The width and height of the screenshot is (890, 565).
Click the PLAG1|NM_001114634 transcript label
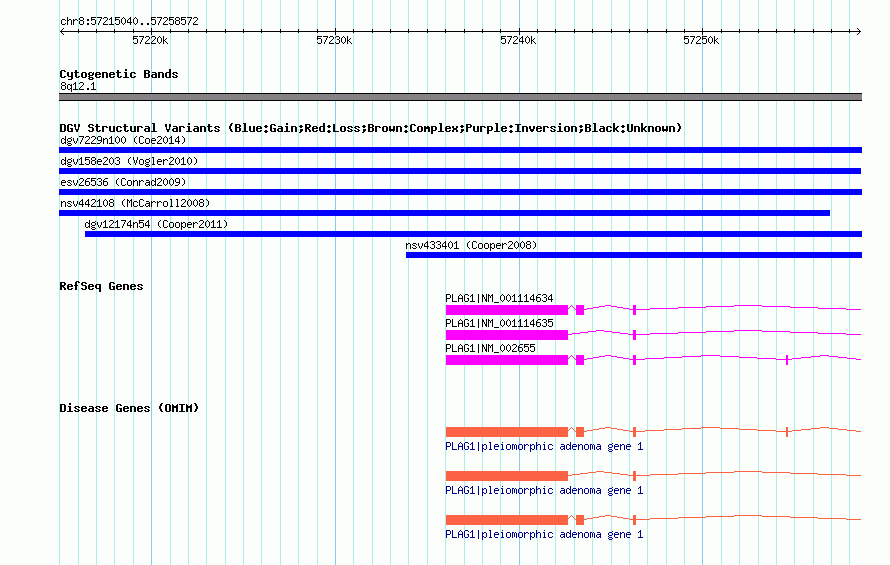point(499,298)
